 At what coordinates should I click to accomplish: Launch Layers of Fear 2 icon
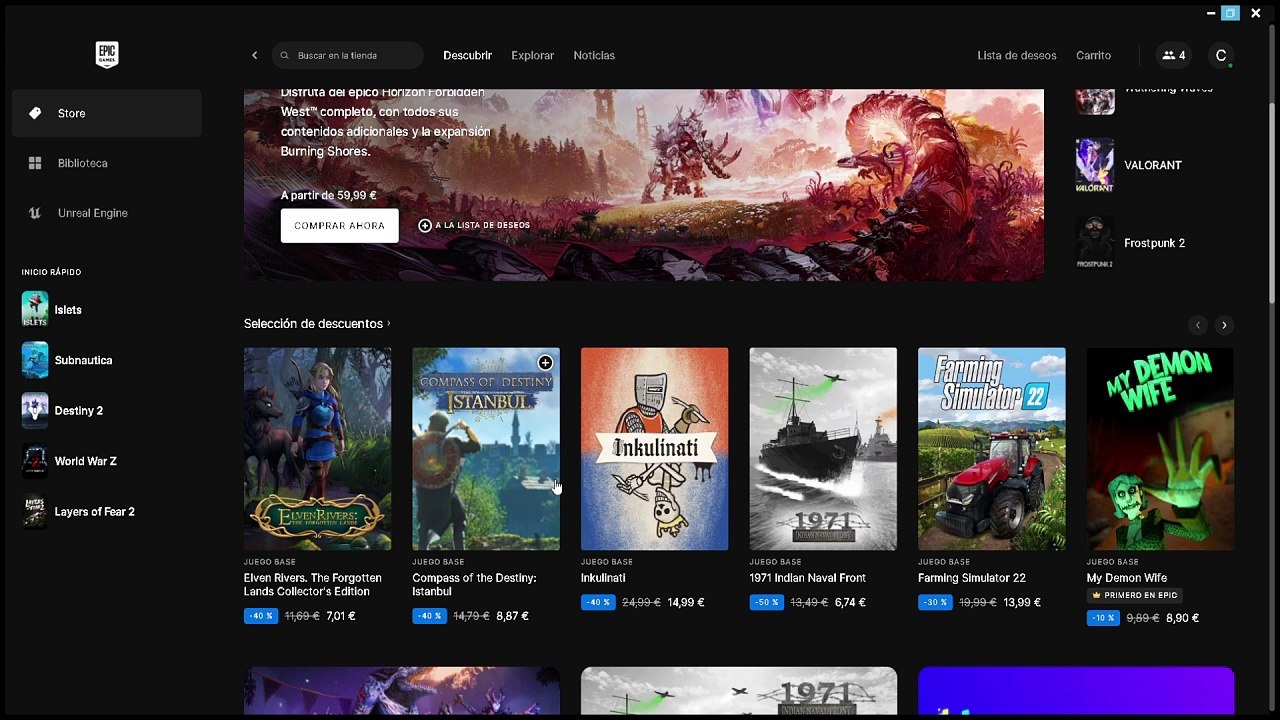click(35, 511)
